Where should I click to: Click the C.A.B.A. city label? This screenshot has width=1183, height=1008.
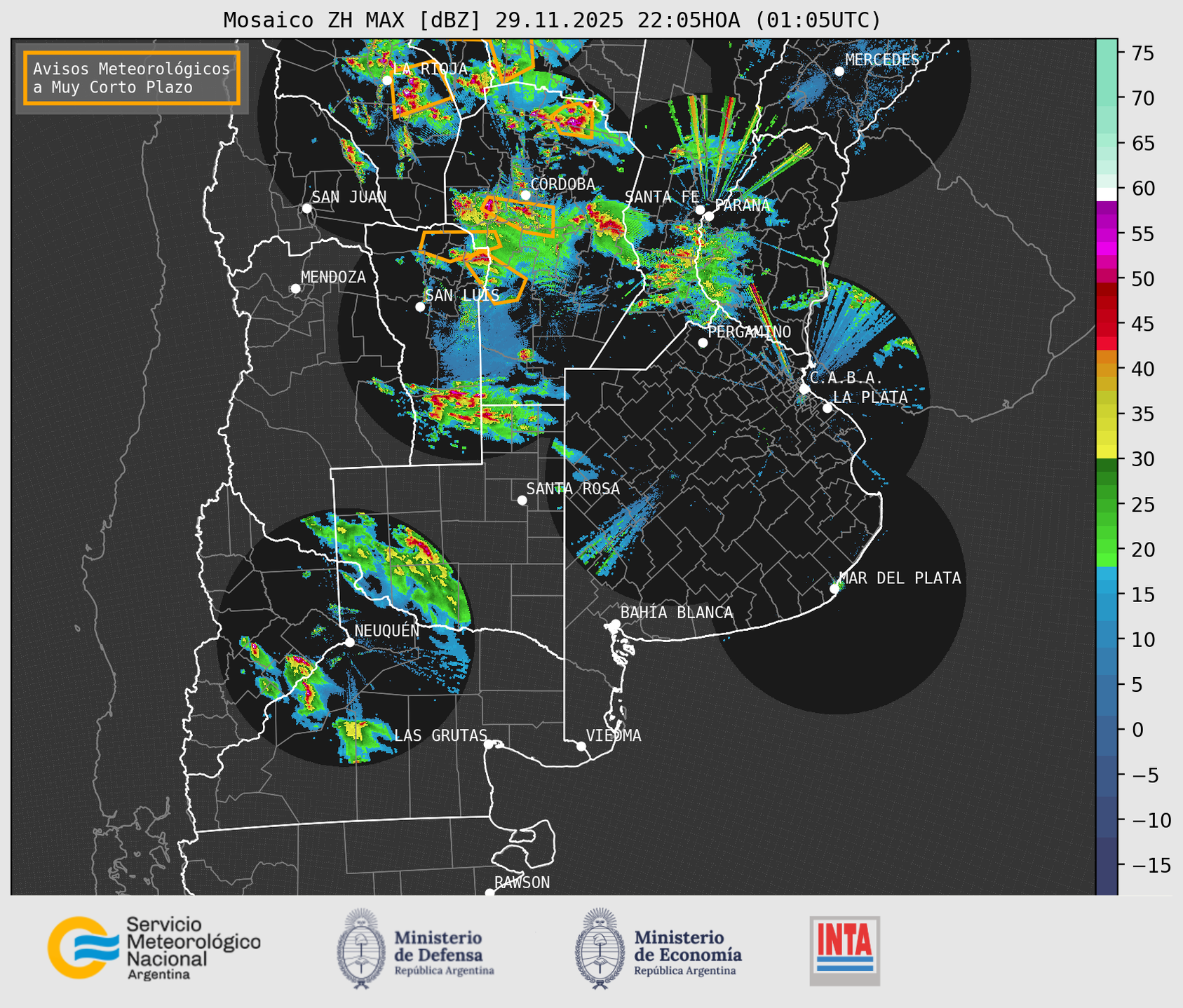point(846,378)
